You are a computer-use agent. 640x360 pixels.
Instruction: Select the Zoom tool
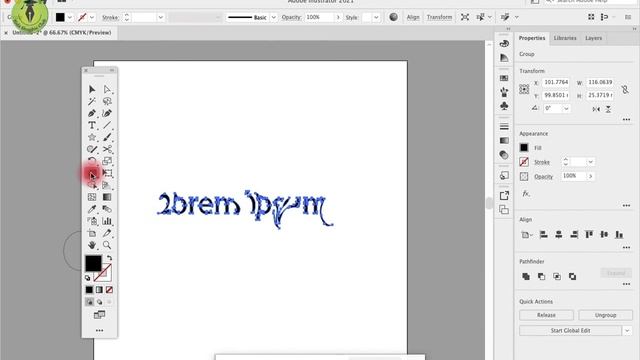[107, 245]
